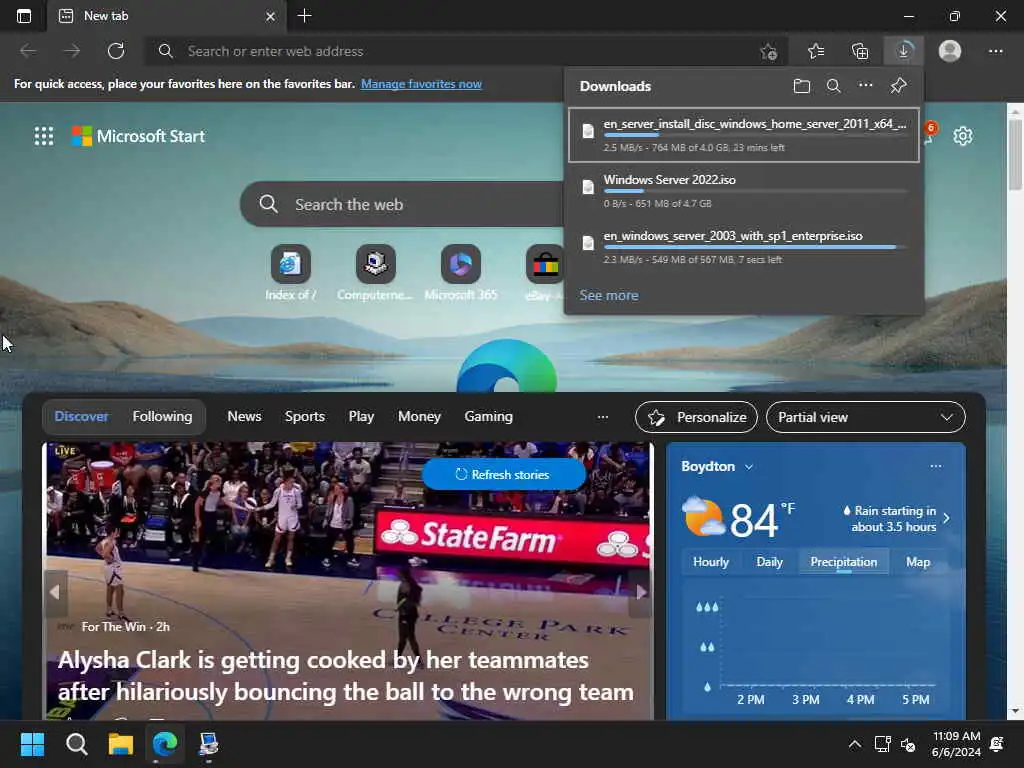Screen dimensions: 1024x768
Task: Open Windows Start menu
Action: pyautogui.click(x=32, y=744)
